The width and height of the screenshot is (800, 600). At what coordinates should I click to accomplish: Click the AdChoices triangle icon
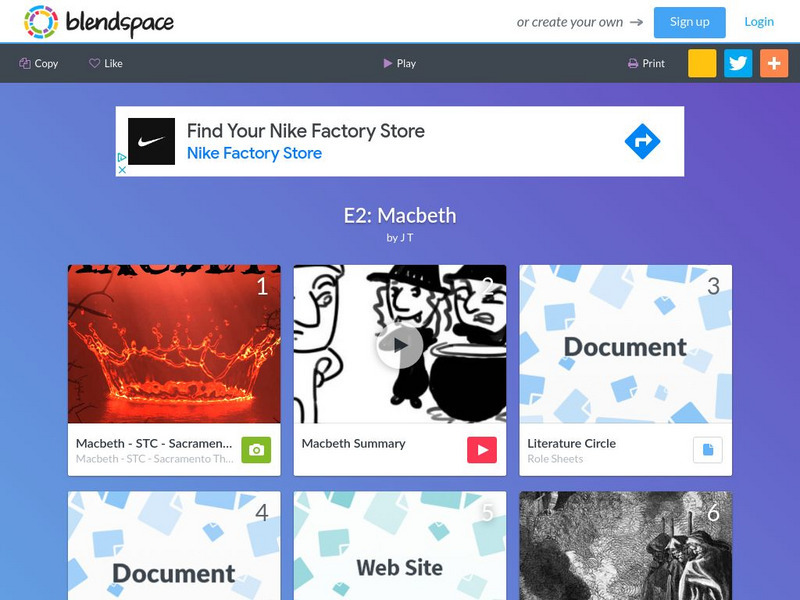[122, 157]
